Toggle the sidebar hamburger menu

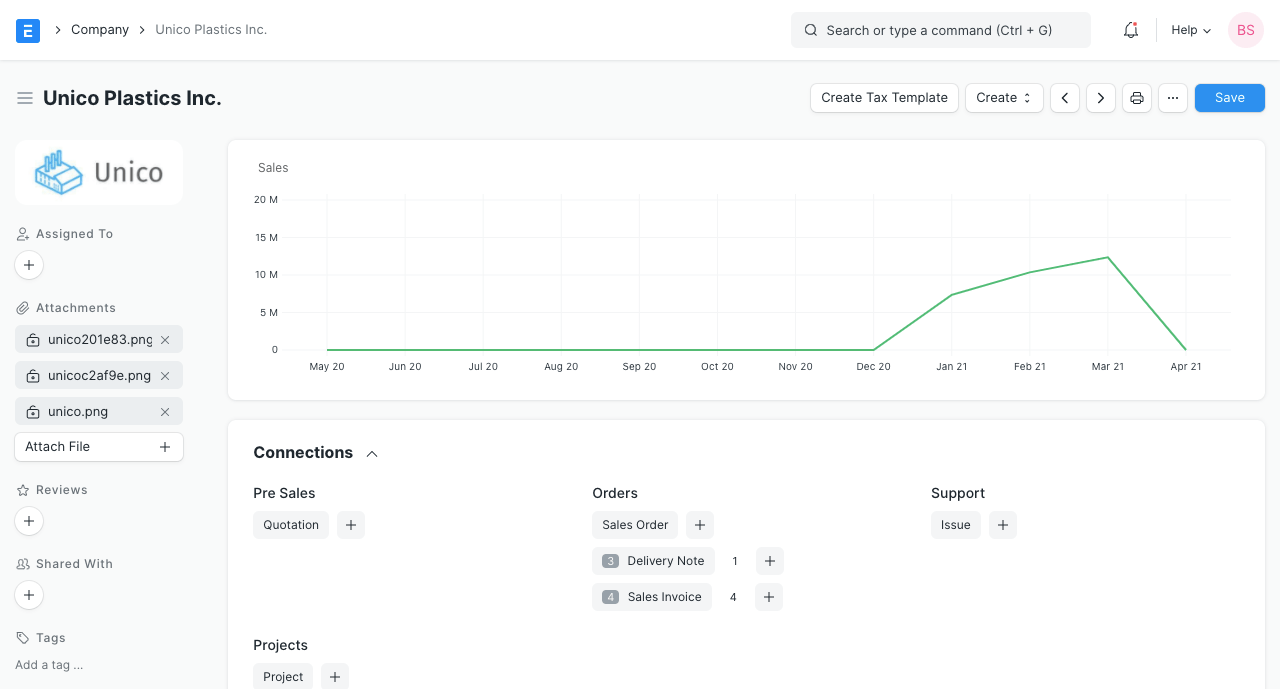pos(25,98)
